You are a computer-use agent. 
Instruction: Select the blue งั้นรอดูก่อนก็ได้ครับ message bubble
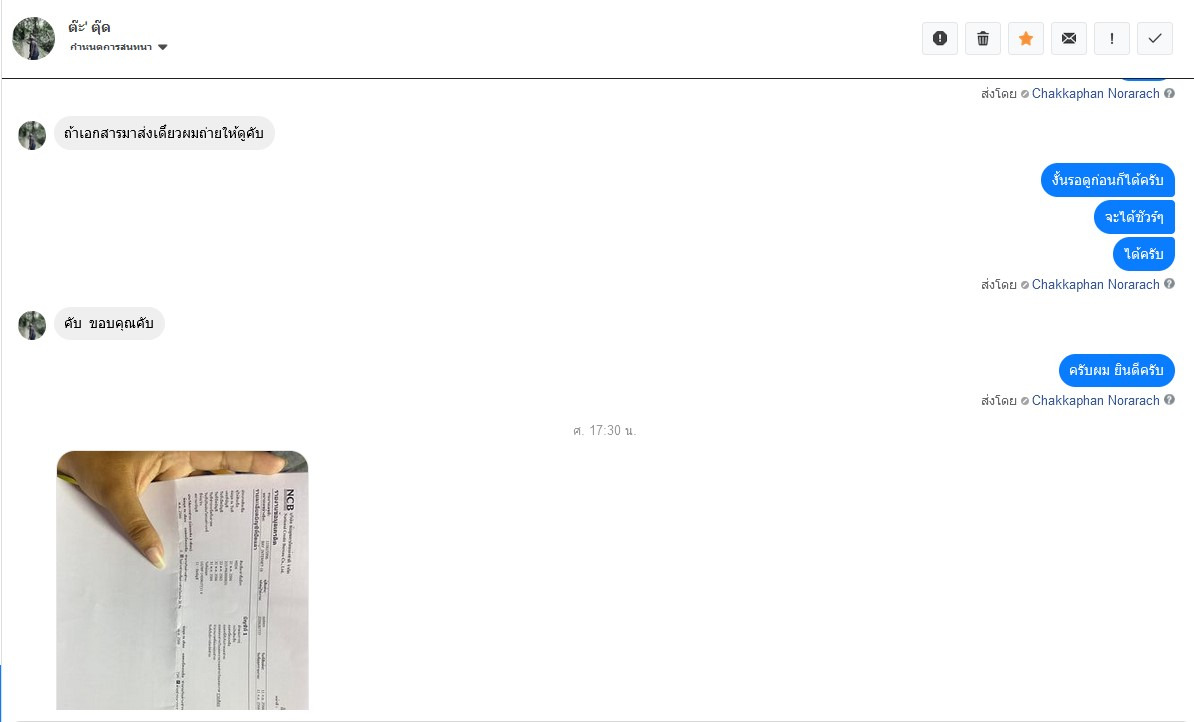click(x=1107, y=180)
